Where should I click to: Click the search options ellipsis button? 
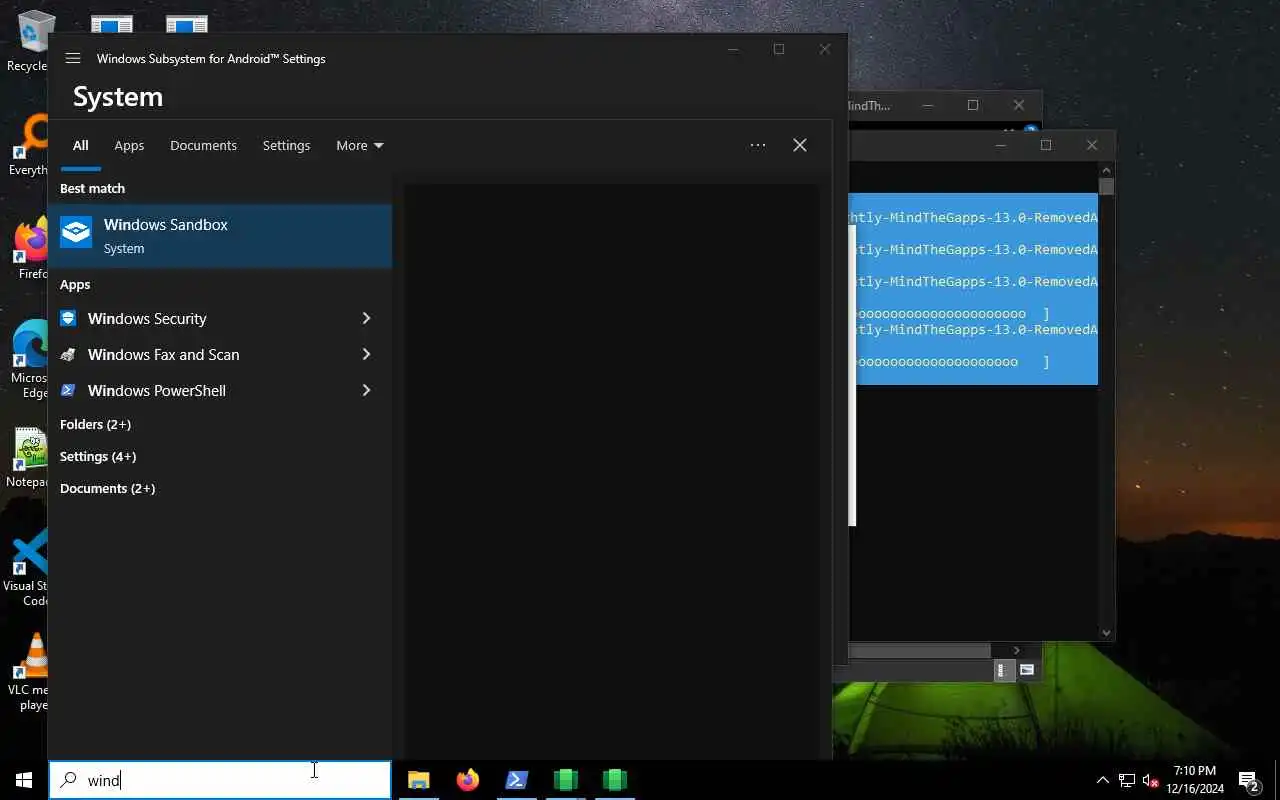tap(758, 145)
